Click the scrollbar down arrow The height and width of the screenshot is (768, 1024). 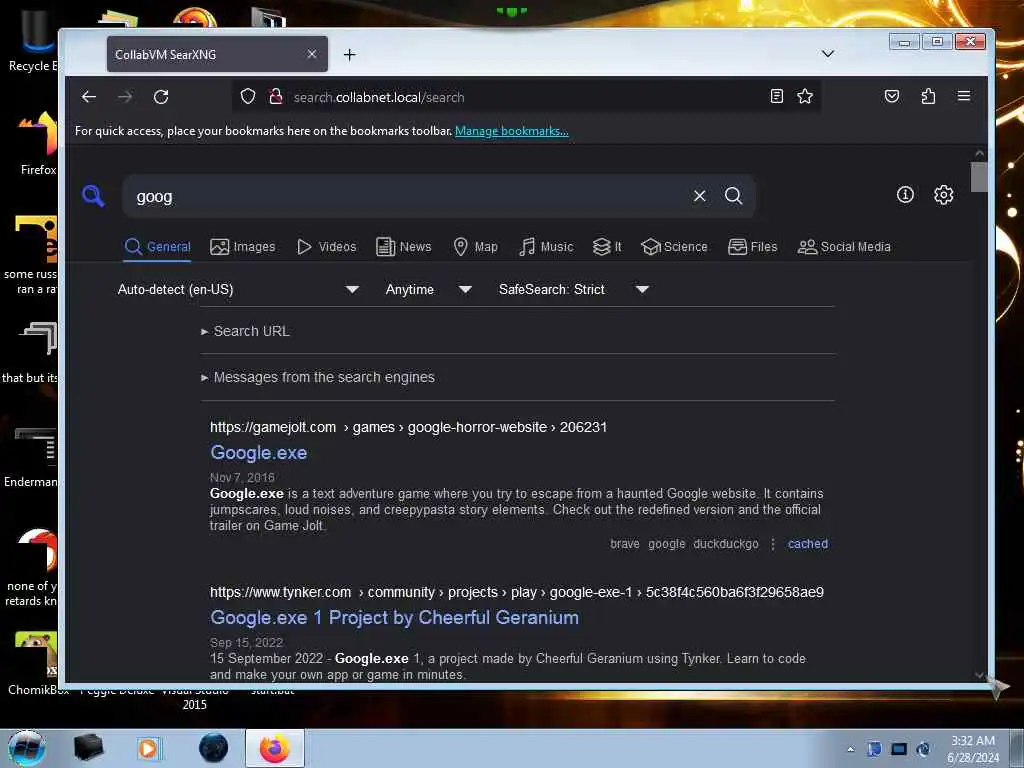tap(979, 675)
